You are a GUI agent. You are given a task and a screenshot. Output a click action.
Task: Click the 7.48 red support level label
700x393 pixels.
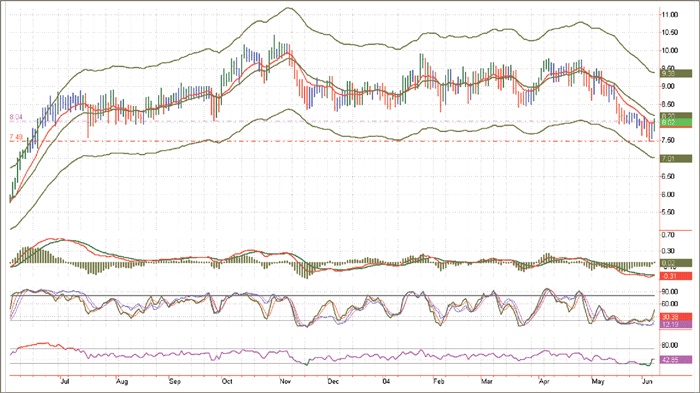tap(16, 137)
